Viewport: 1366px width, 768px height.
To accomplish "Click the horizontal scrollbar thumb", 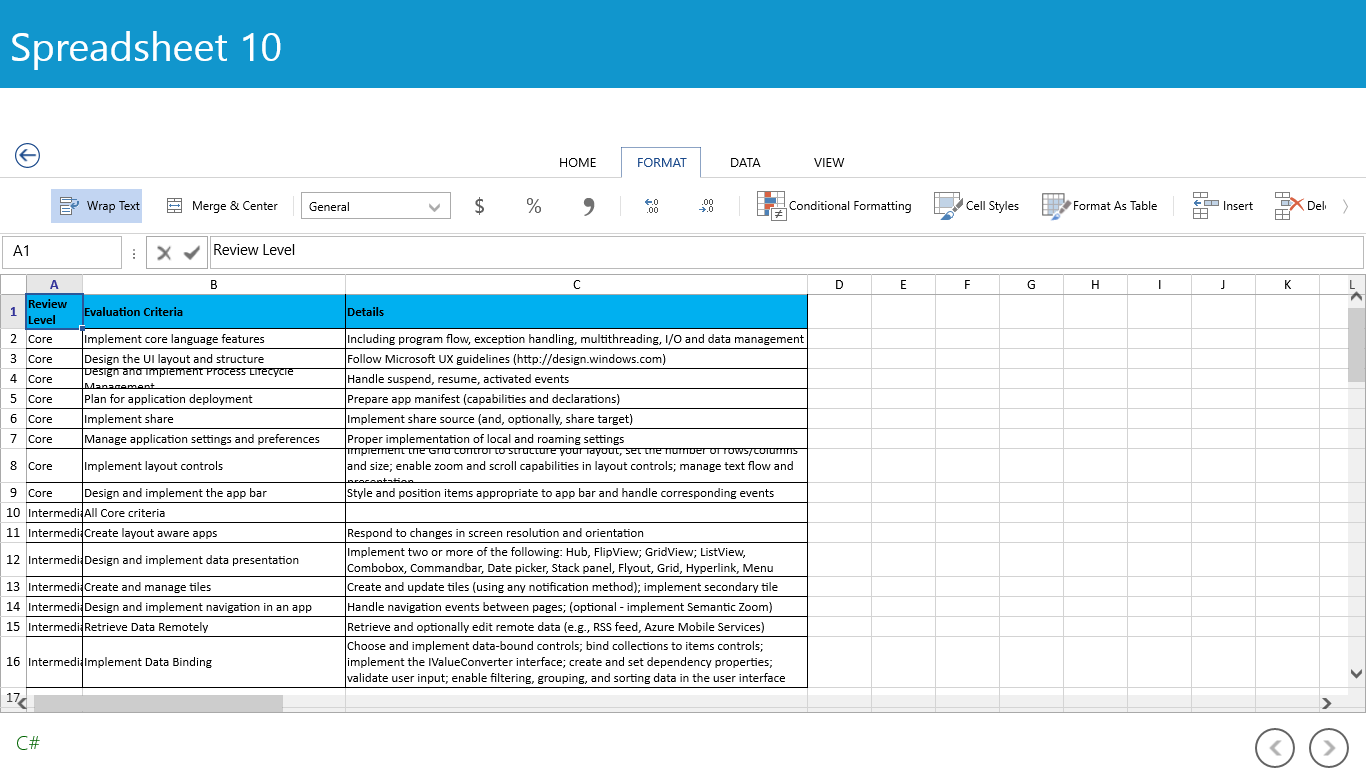I will click(x=158, y=704).
